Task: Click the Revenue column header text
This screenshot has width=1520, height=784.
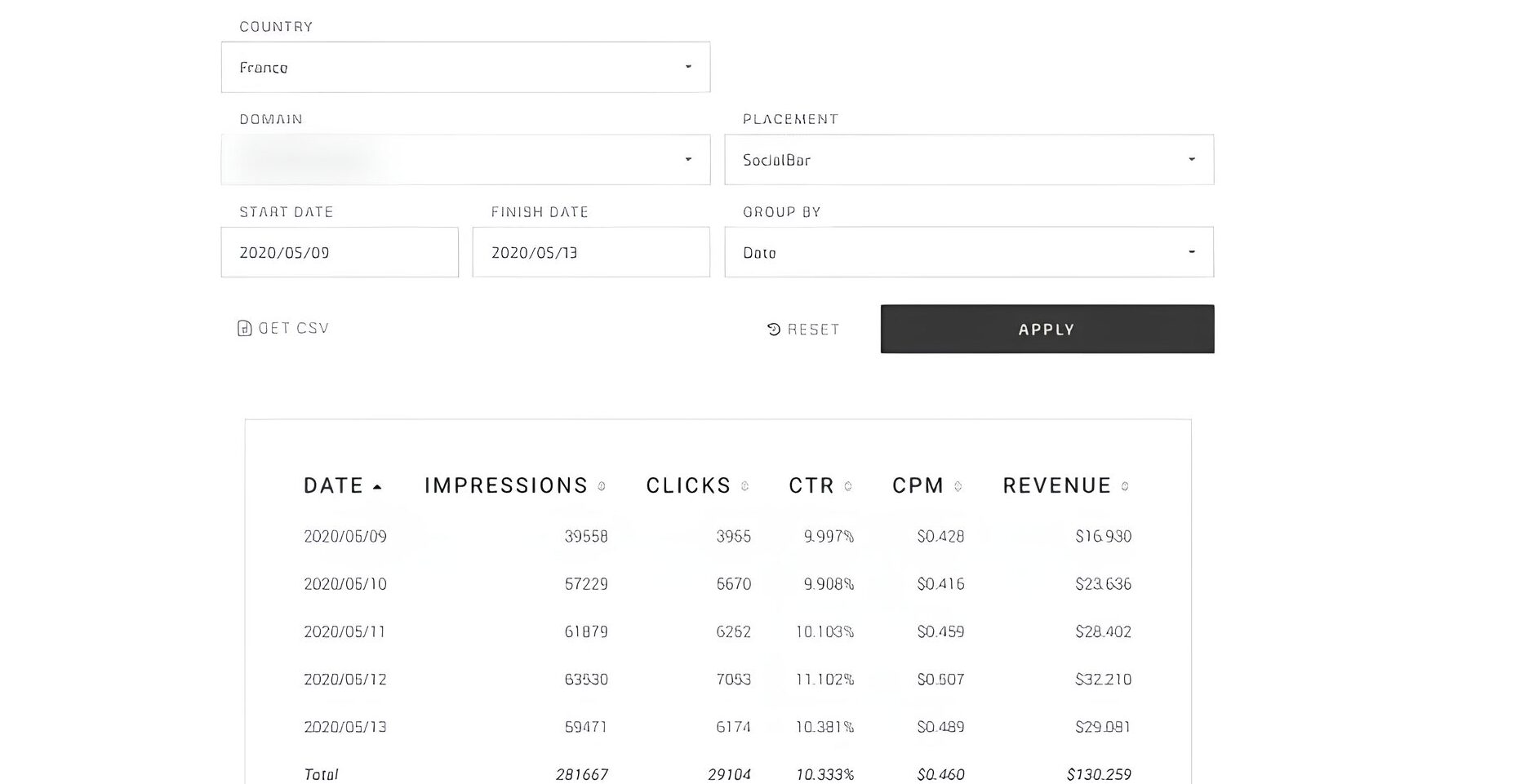Action: point(1056,486)
